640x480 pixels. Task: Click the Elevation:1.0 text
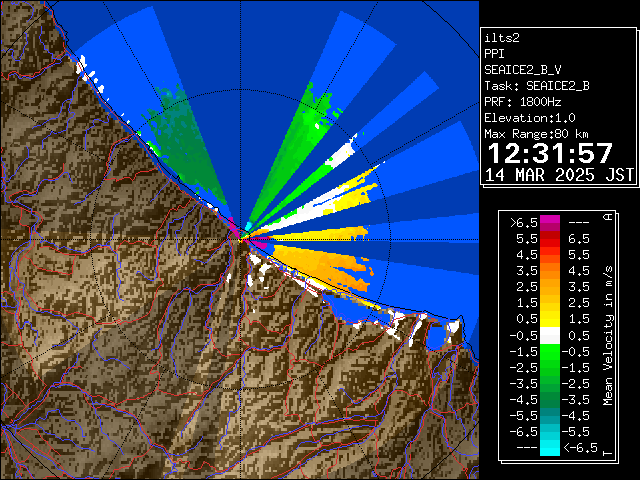pyautogui.click(x=530, y=118)
